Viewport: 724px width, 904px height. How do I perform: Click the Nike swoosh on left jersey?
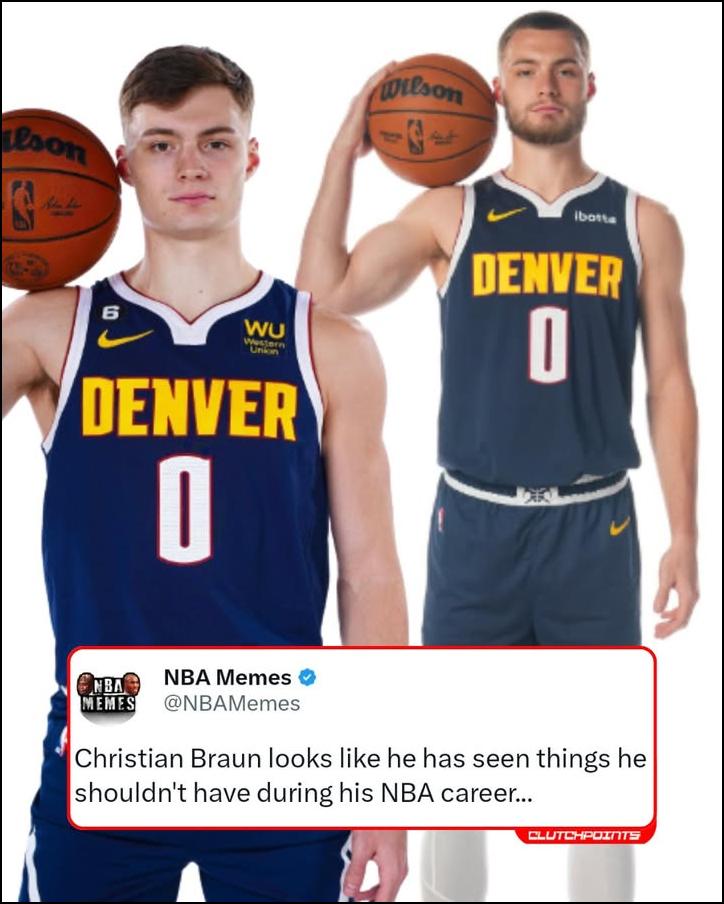tap(125, 338)
